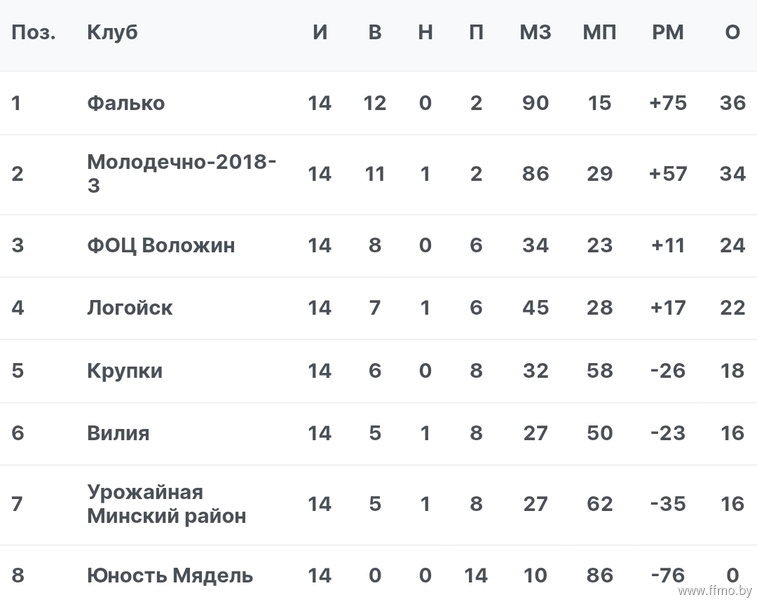757x600 pixels.
Task: Click the Н draws column header
Action: point(425,32)
